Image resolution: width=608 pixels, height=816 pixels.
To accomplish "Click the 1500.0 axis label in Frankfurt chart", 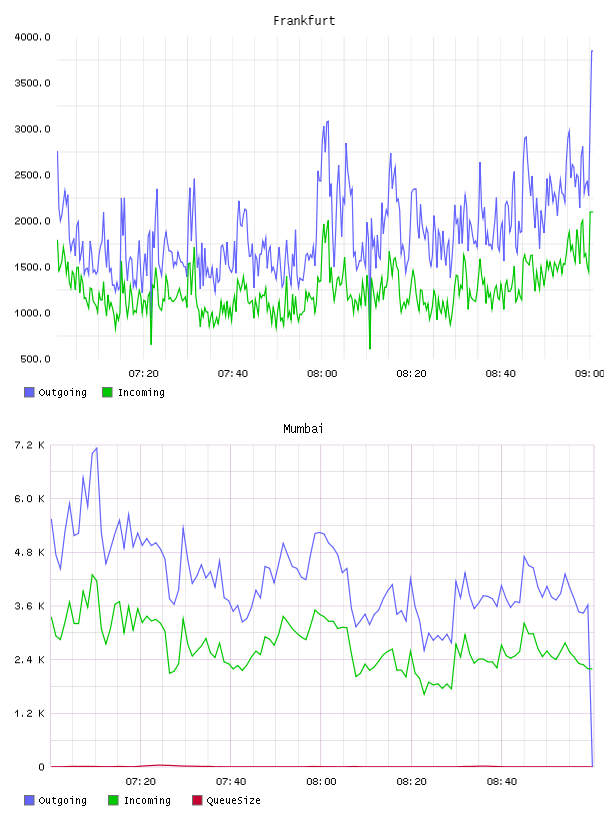I will (32, 267).
